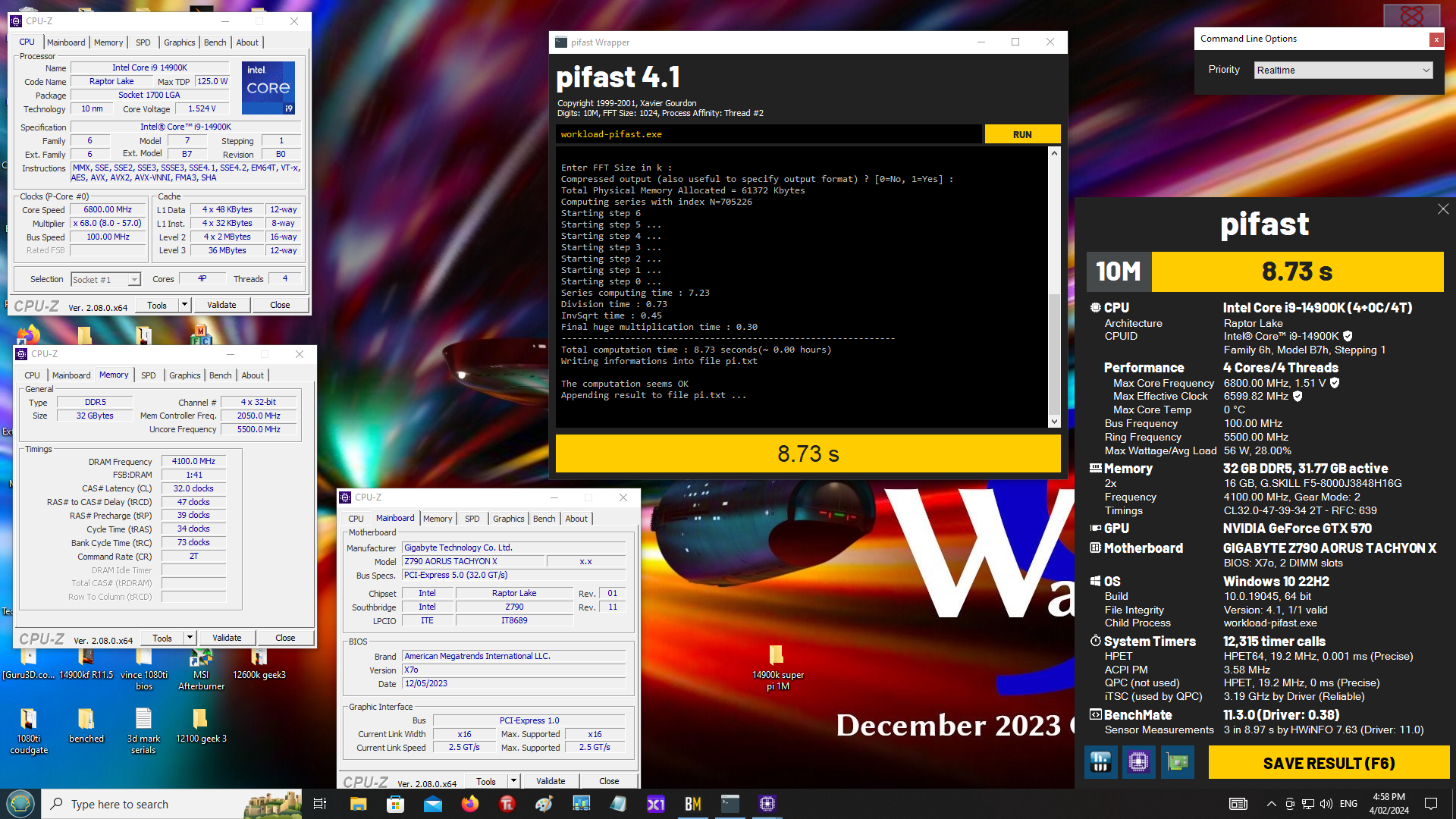
Task: Click the red TL icon in the taskbar
Action: (507, 804)
